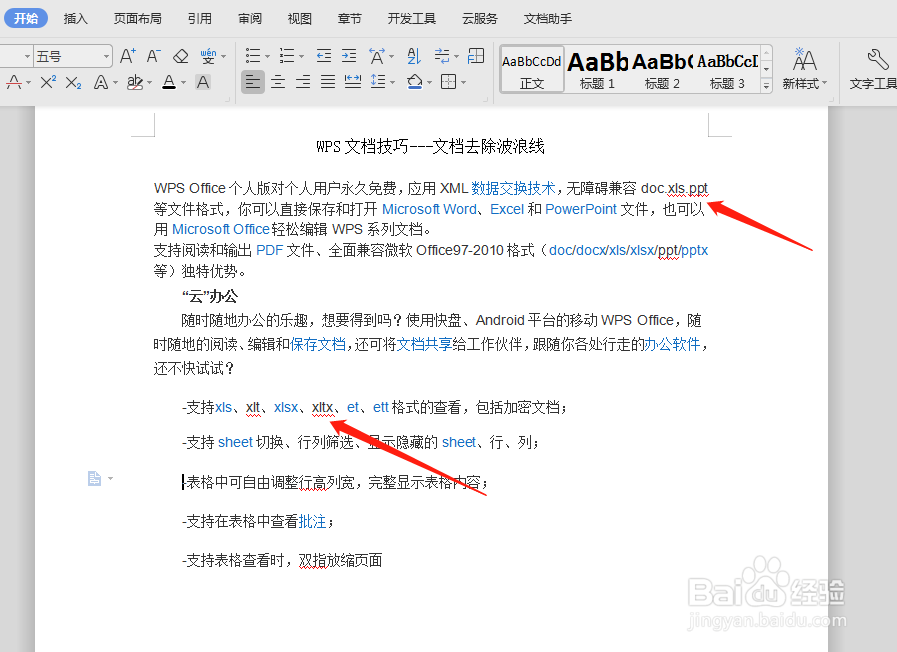Apply the 标题 2 style

click(662, 69)
